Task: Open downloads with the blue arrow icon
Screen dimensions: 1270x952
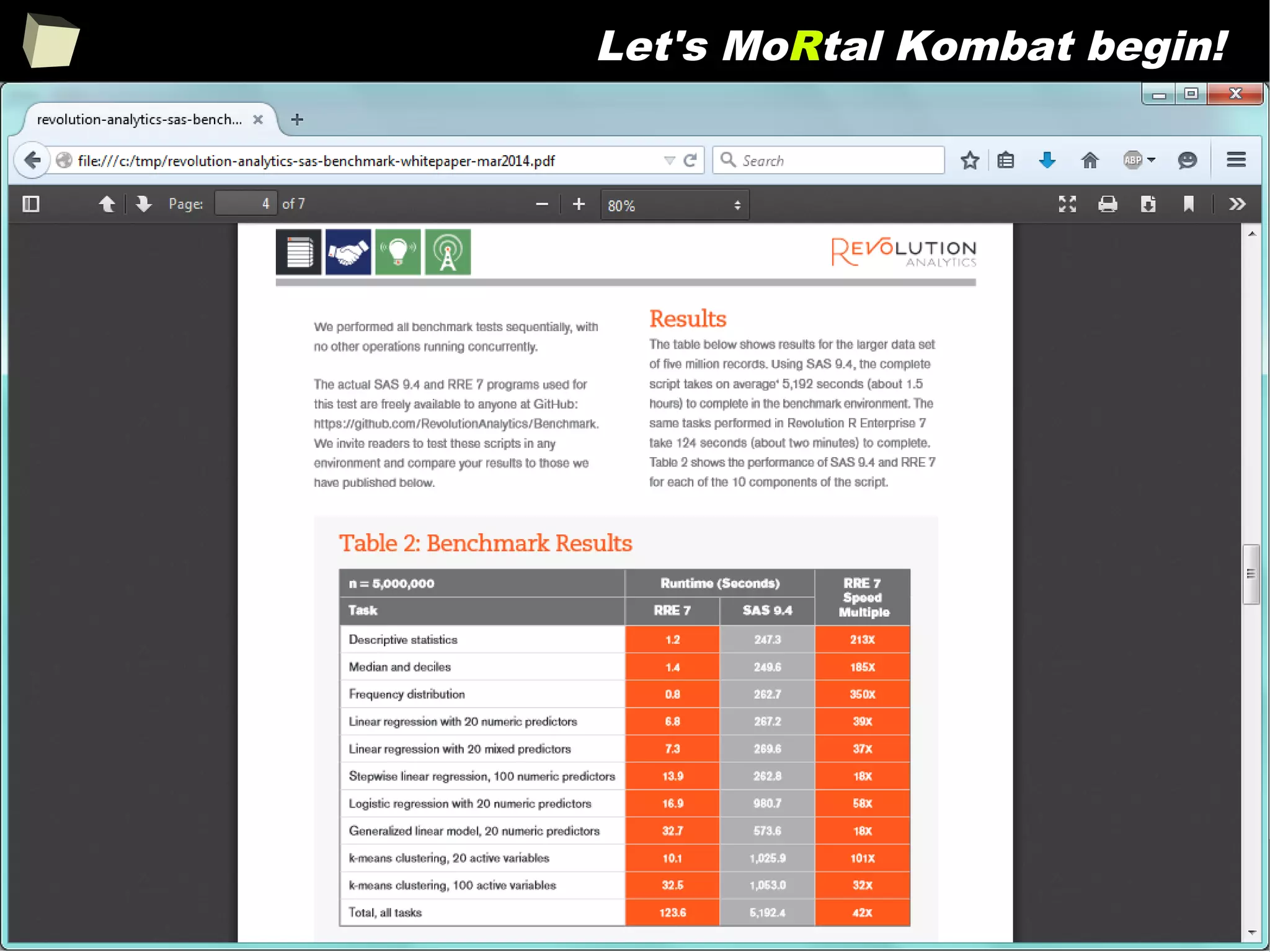Action: (x=1047, y=161)
